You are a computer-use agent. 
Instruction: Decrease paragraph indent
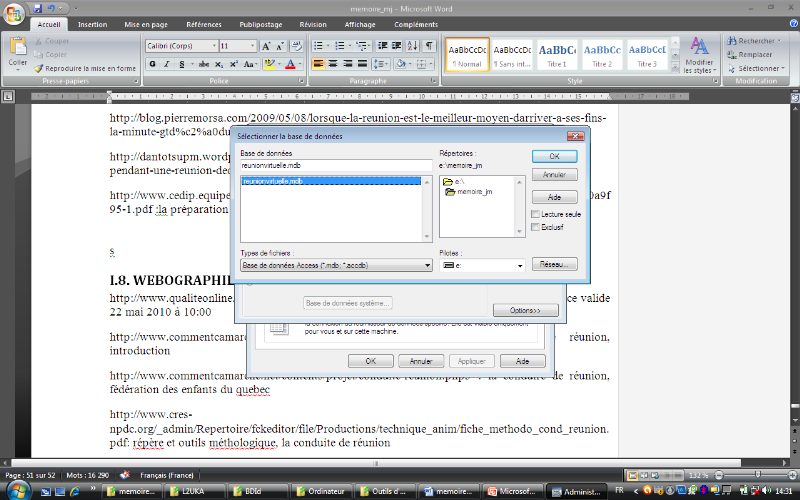coord(382,46)
